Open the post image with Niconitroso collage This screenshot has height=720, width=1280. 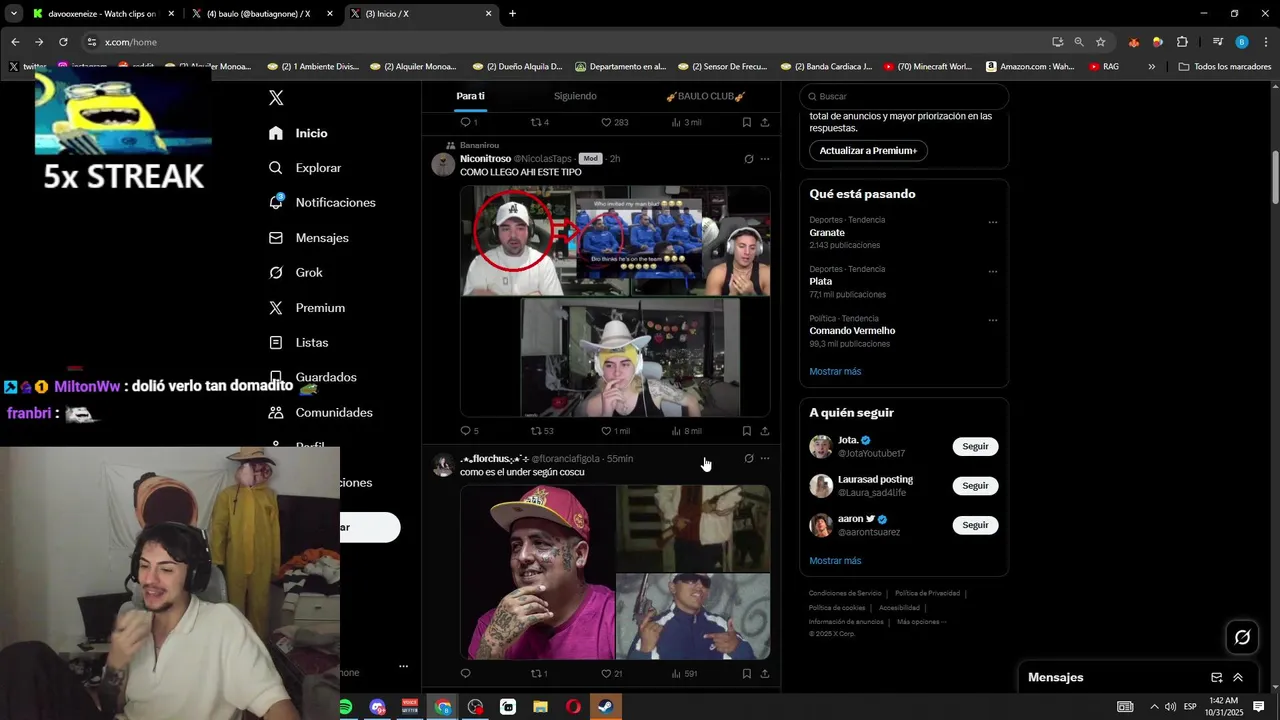(615, 301)
